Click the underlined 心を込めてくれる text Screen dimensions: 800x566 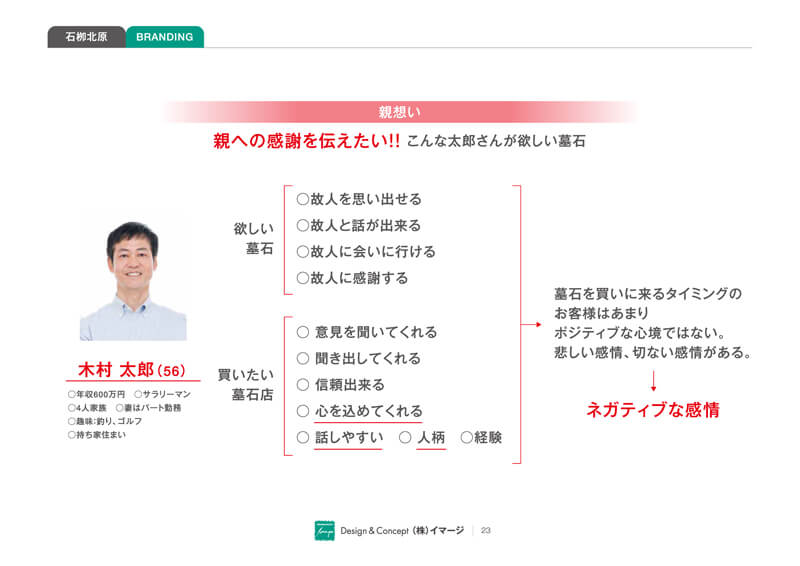368,411
